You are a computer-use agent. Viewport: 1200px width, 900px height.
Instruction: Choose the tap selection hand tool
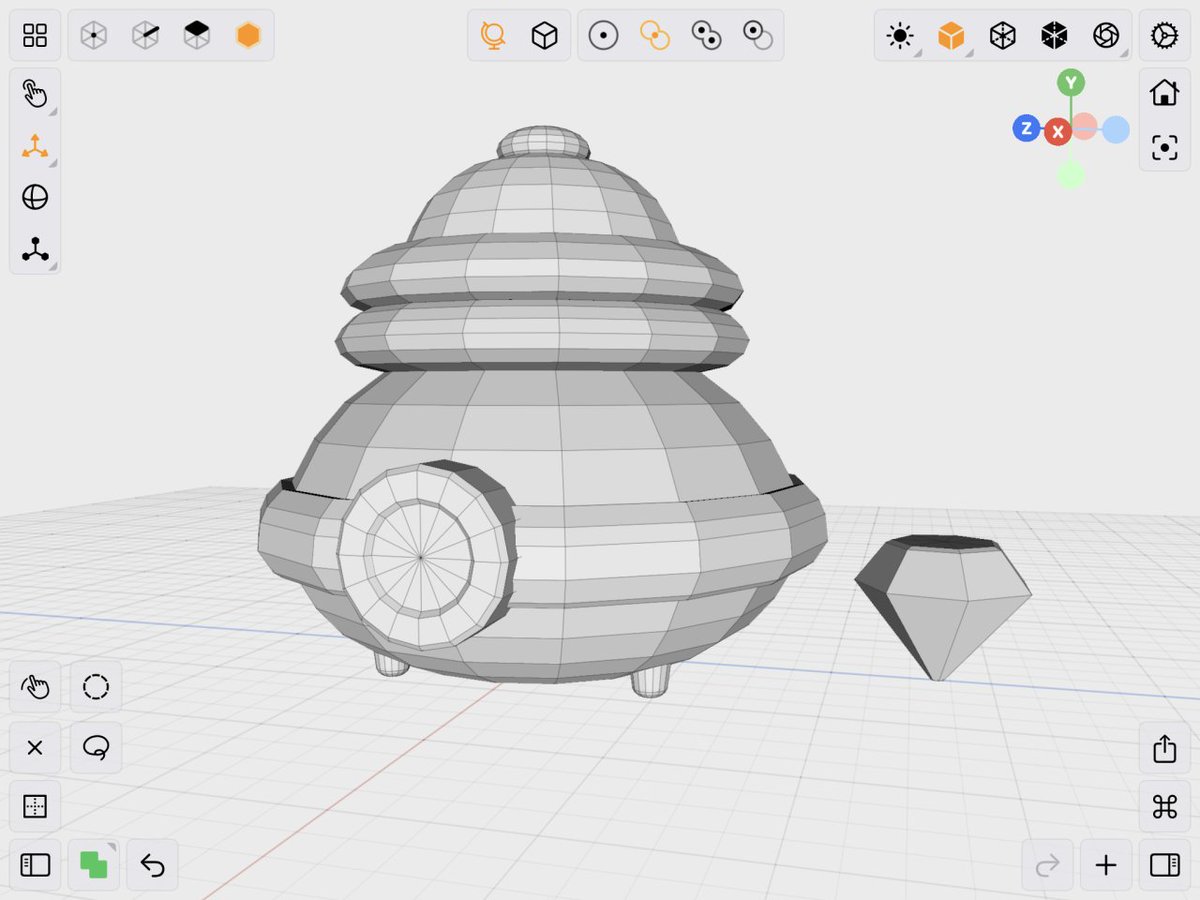pyautogui.click(x=35, y=686)
